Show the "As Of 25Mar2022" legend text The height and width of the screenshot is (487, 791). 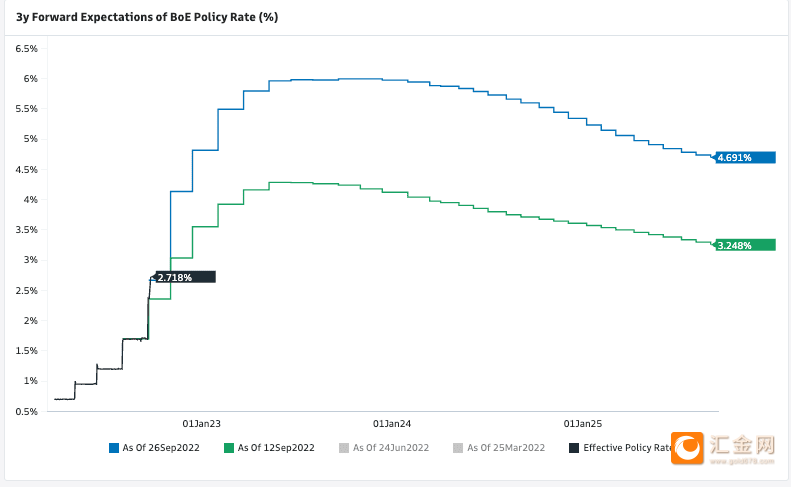pyautogui.click(x=505, y=448)
